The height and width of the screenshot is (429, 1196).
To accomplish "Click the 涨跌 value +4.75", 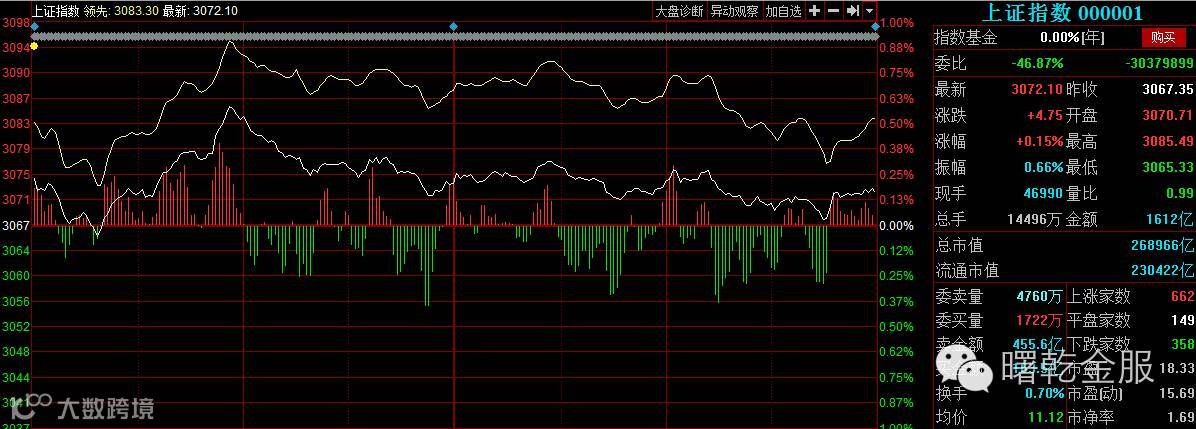I will point(1044,115).
